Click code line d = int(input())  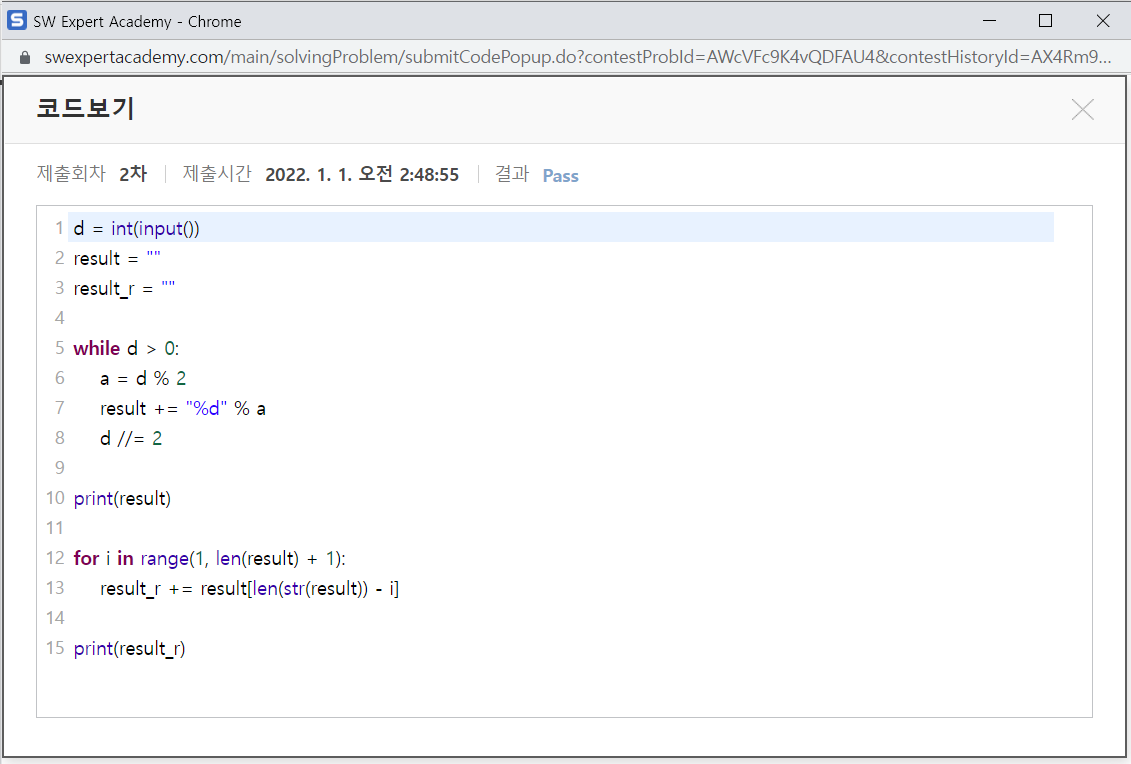(136, 229)
